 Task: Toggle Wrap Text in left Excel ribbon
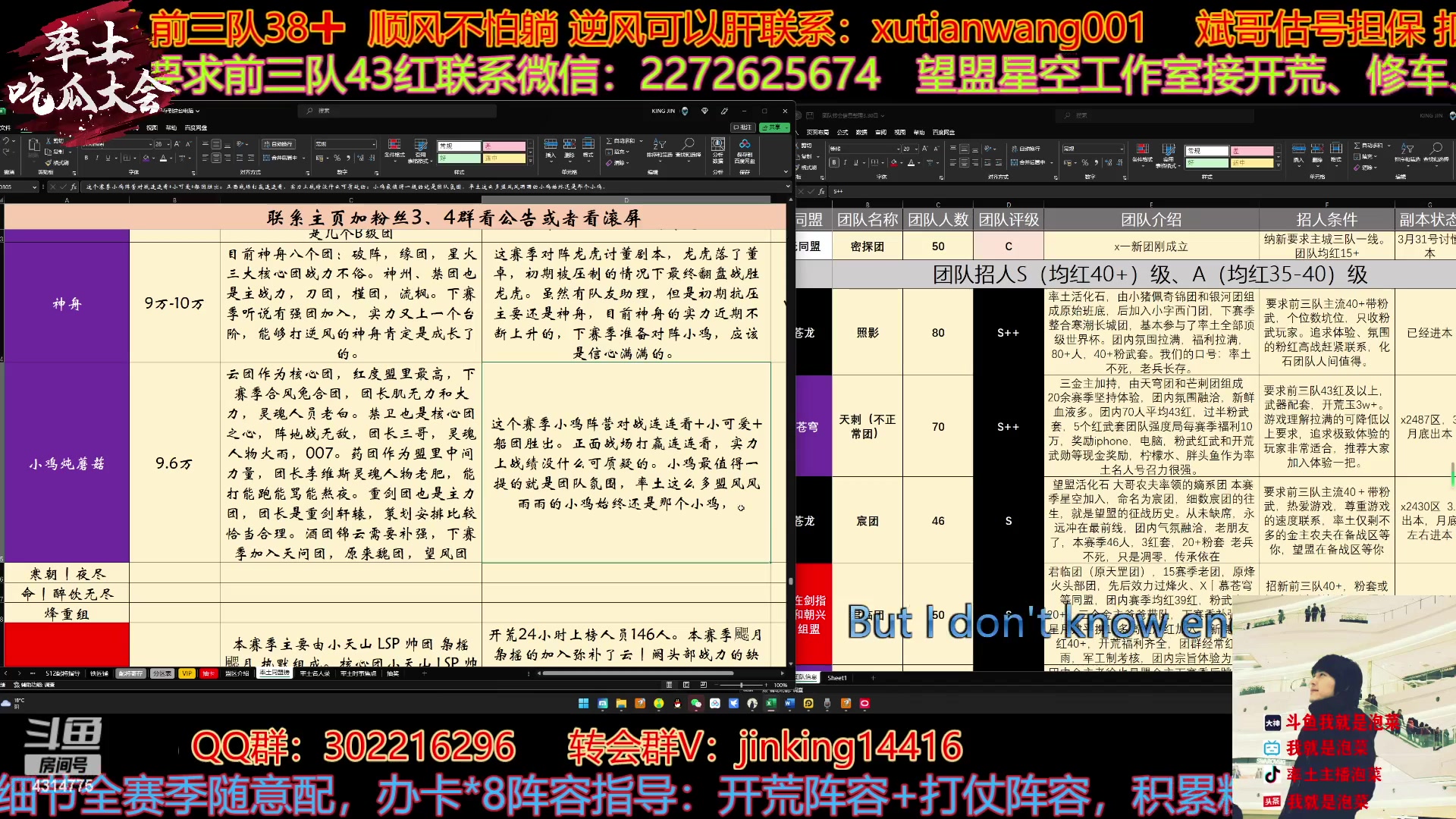[x=278, y=144]
